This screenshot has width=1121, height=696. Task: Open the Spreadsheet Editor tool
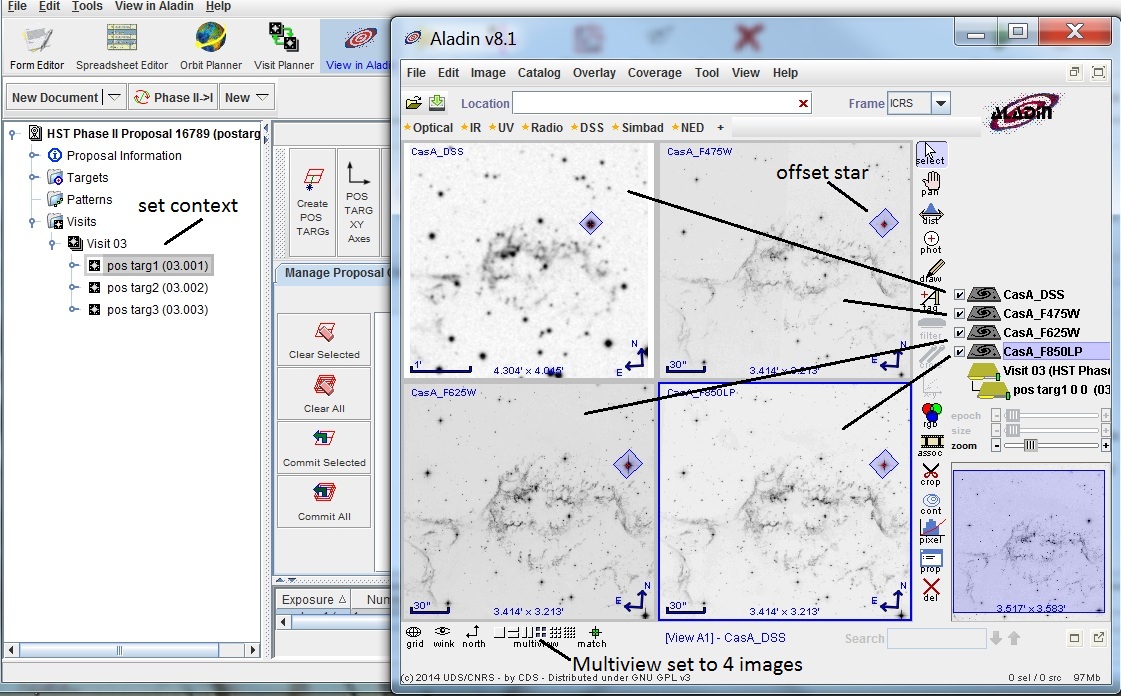click(x=122, y=47)
